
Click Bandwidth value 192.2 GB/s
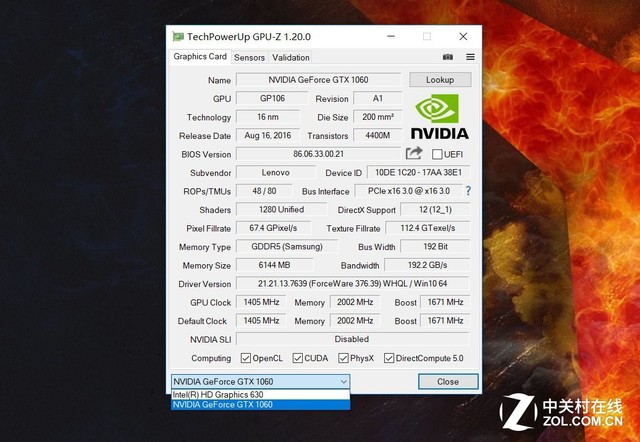(427, 265)
